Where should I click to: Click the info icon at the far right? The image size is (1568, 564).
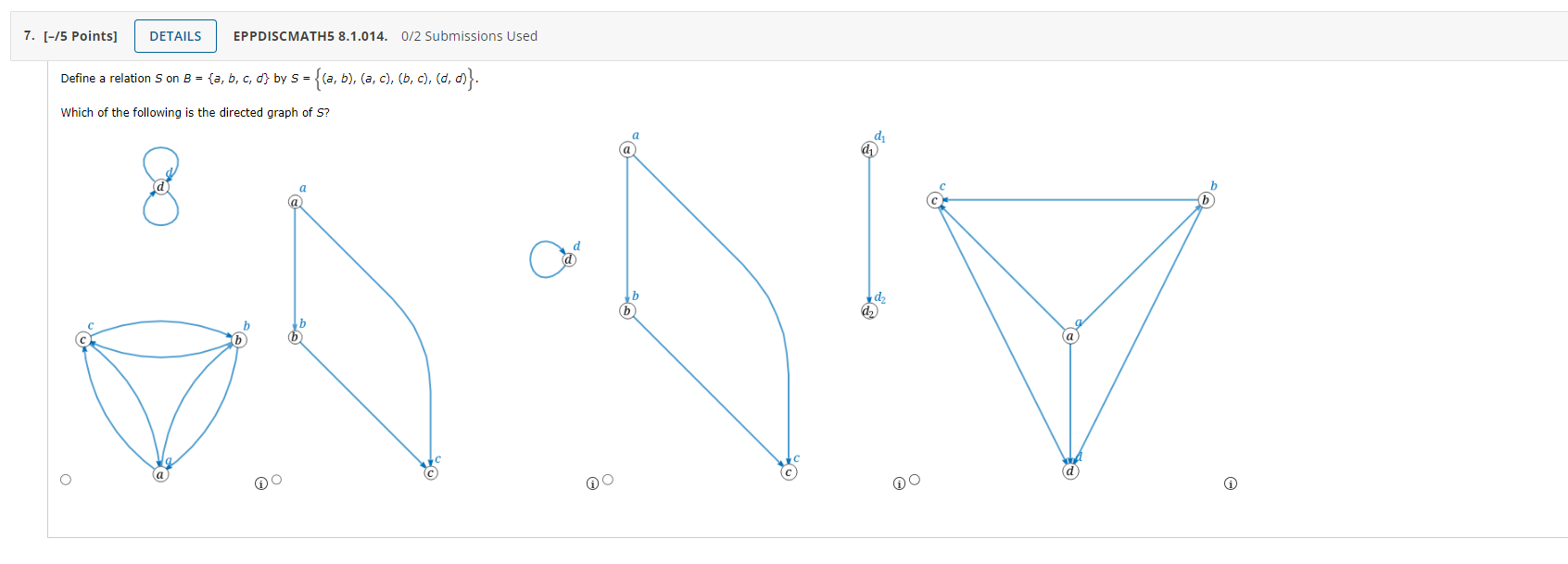[1231, 483]
